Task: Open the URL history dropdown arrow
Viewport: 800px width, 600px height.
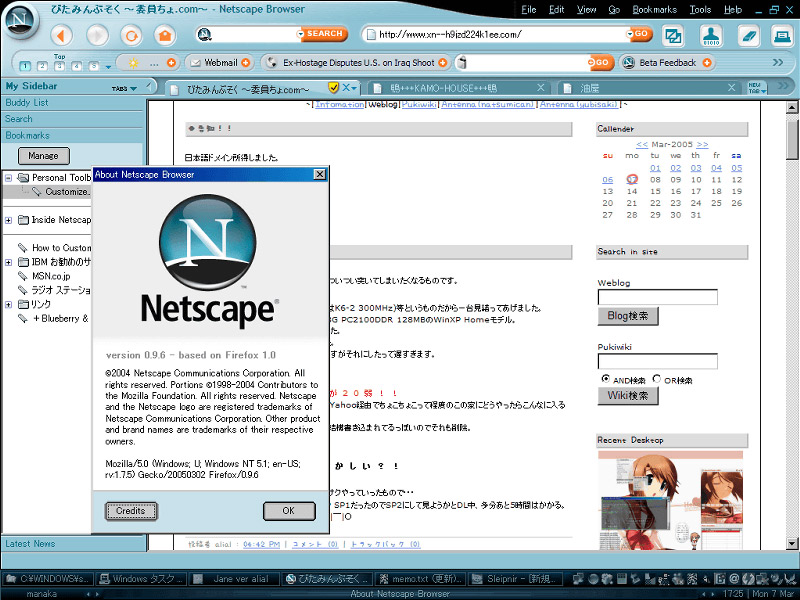Action: 629,34
